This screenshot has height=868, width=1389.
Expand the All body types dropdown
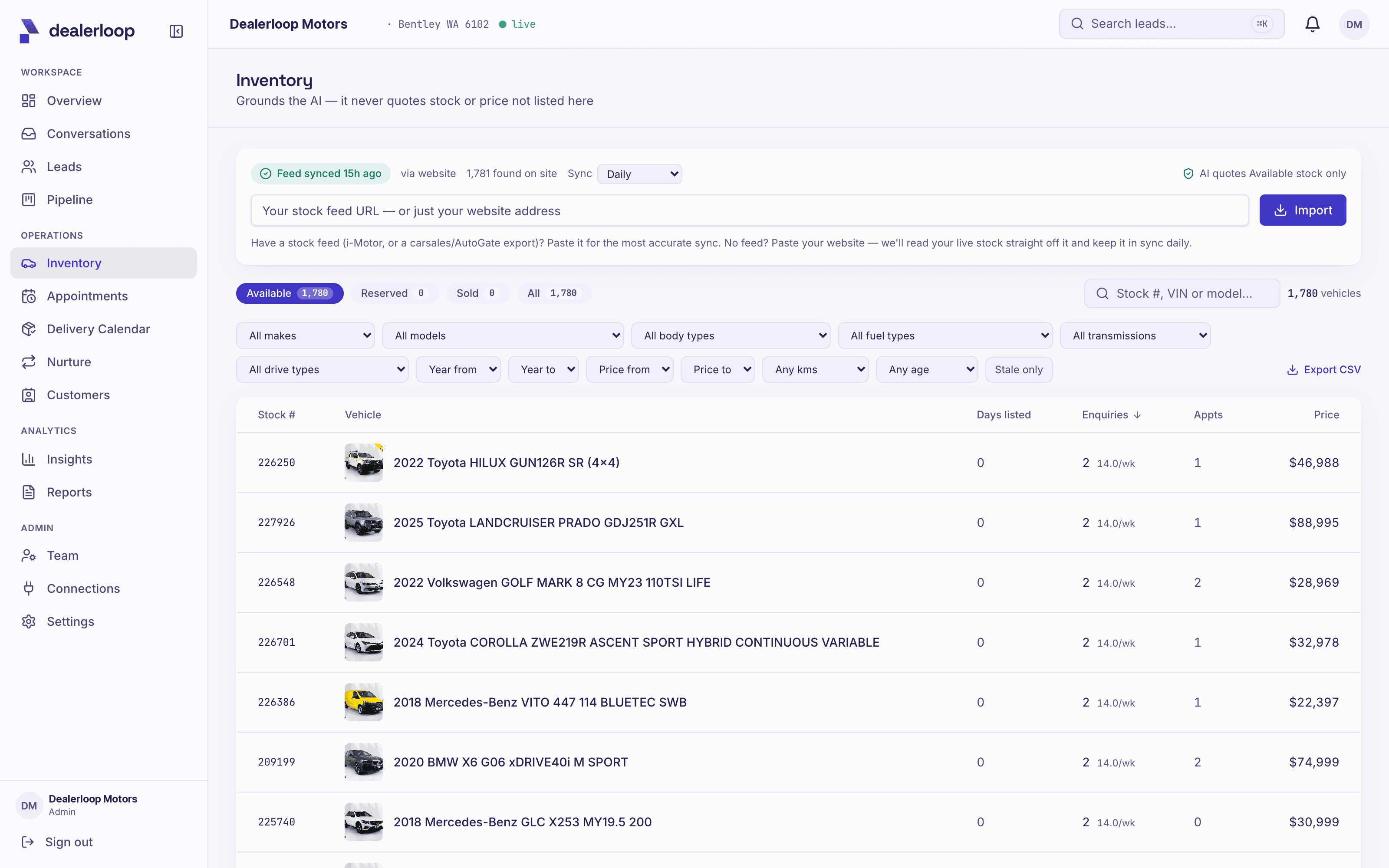pos(731,336)
